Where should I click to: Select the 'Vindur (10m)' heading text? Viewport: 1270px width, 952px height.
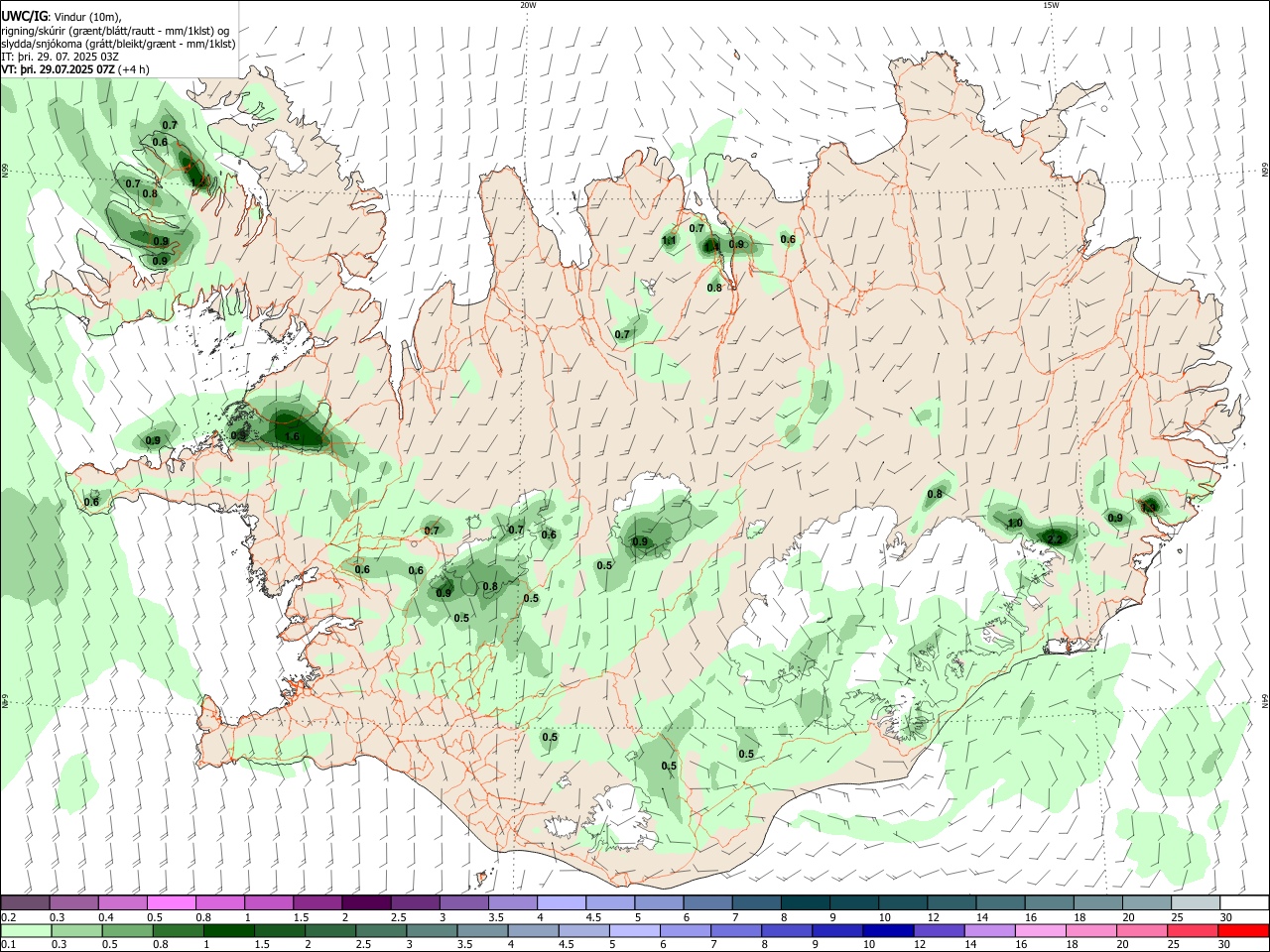click(85, 17)
